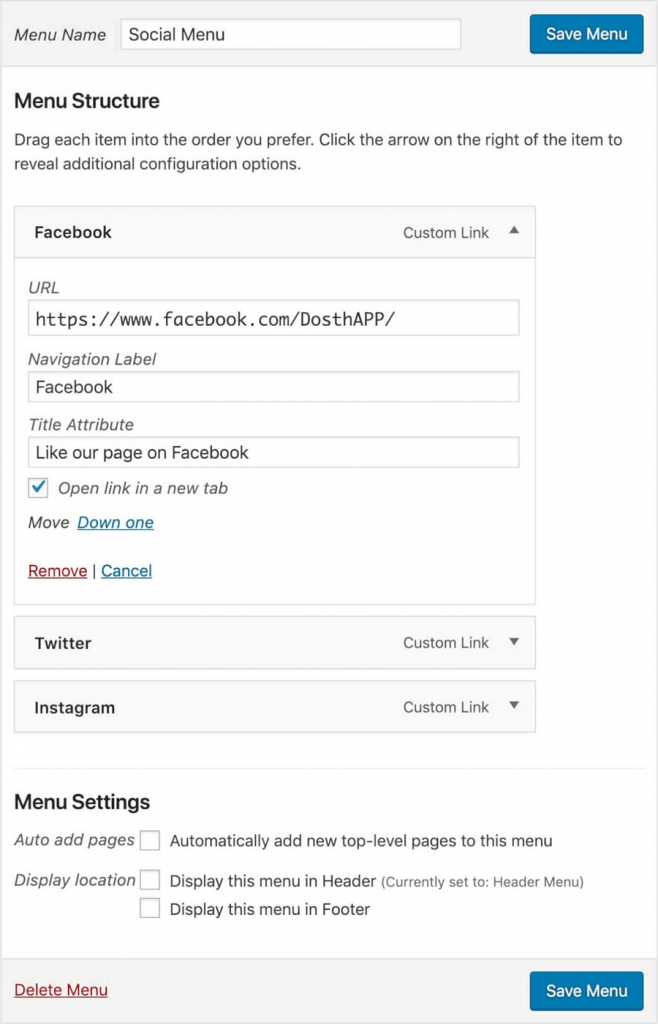Click Cancel in the Facebook item panel
Screen dimensions: 658x1024
pos(126,570)
